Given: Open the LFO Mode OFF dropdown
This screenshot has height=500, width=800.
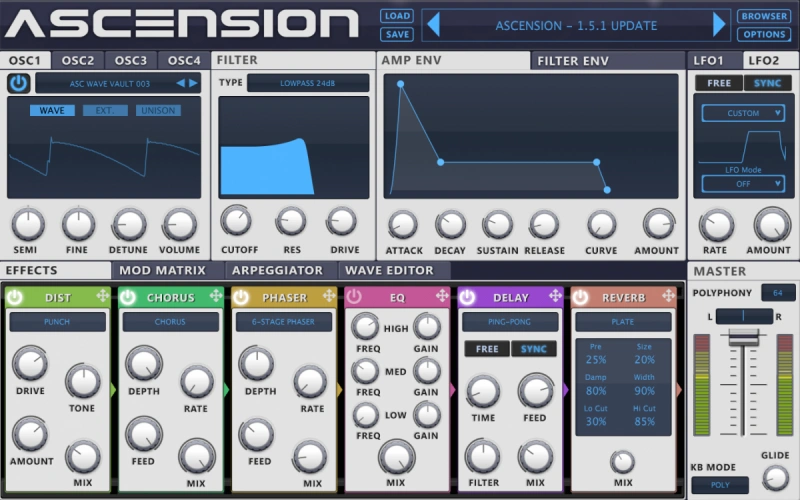Looking at the screenshot, I should 743,184.
